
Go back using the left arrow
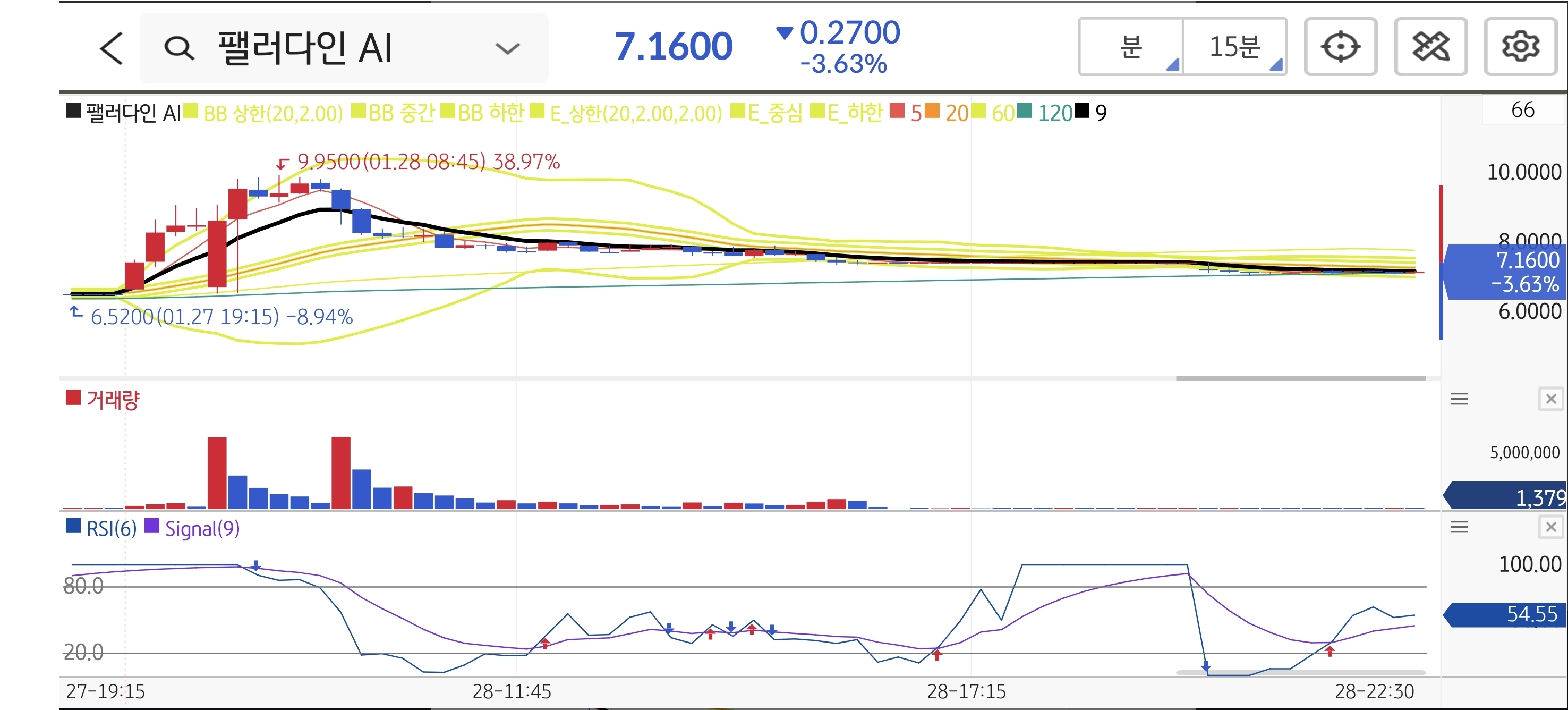point(112,48)
